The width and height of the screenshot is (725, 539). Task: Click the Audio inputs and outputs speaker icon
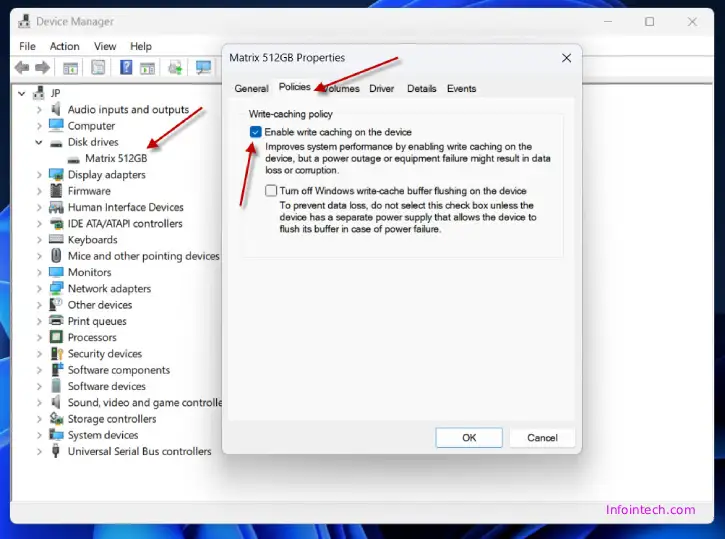coord(56,109)
